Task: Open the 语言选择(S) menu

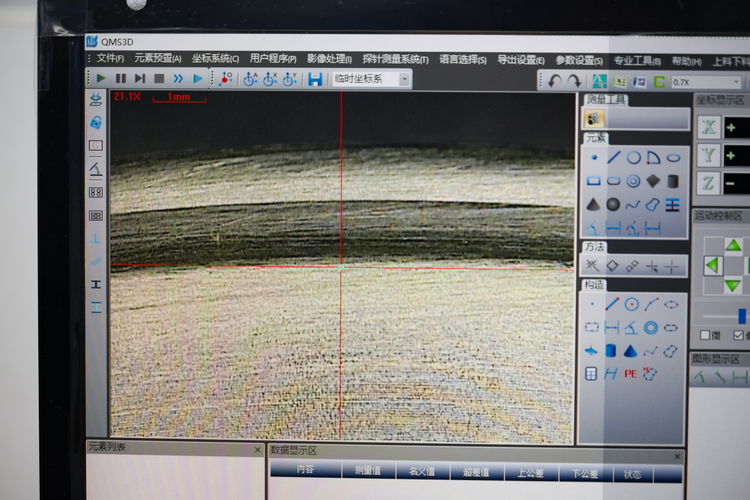Action: pos(463,59)
